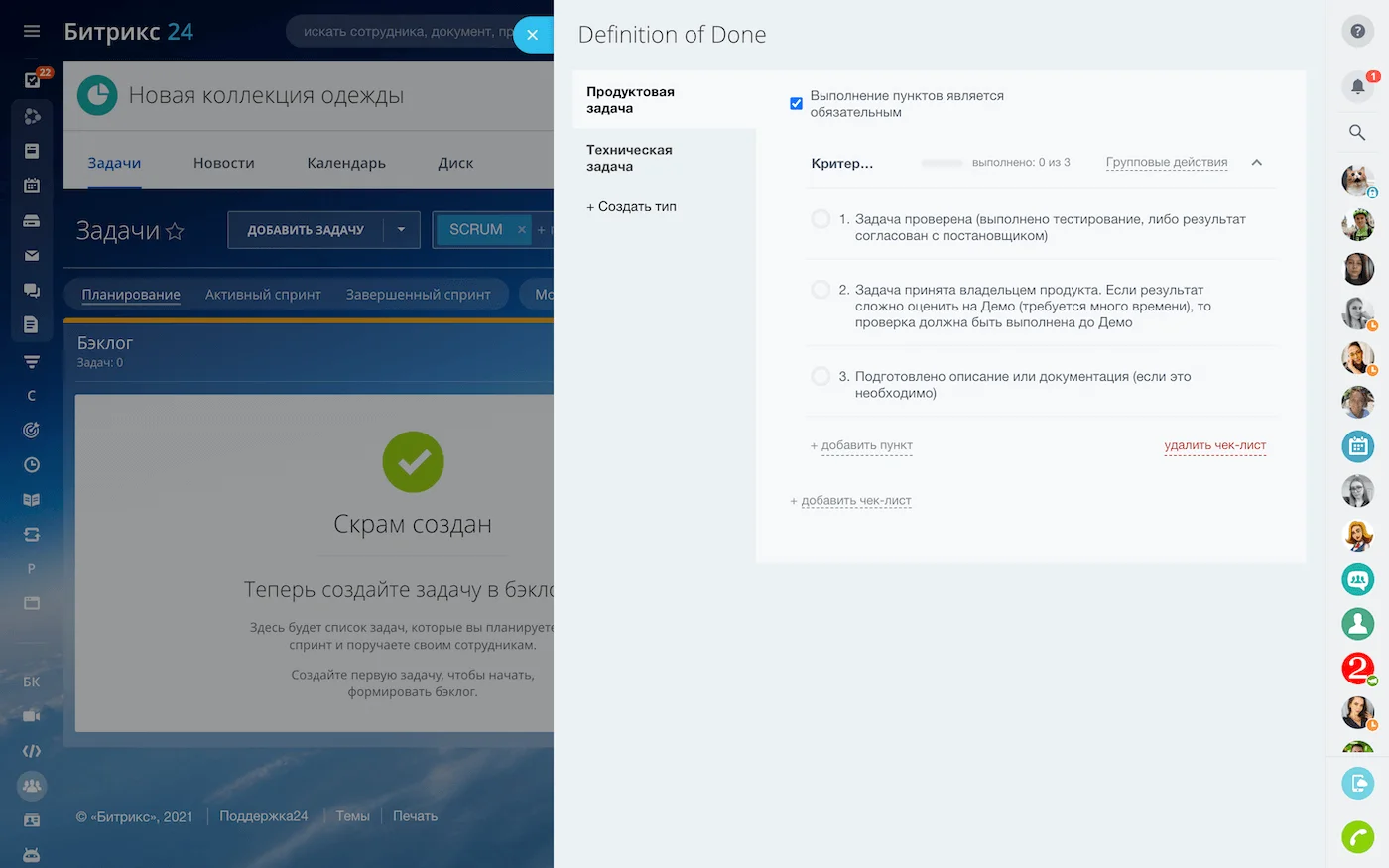Close the Definition of Done panel
Screen dimensions: 1389x868
click(x=533, y=35)
